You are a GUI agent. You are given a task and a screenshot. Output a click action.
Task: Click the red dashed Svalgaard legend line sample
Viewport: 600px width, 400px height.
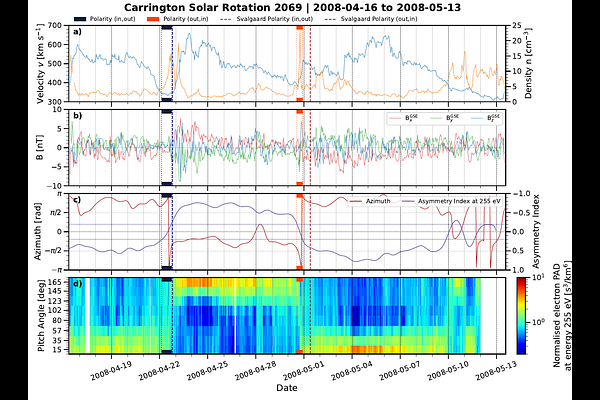226,19
